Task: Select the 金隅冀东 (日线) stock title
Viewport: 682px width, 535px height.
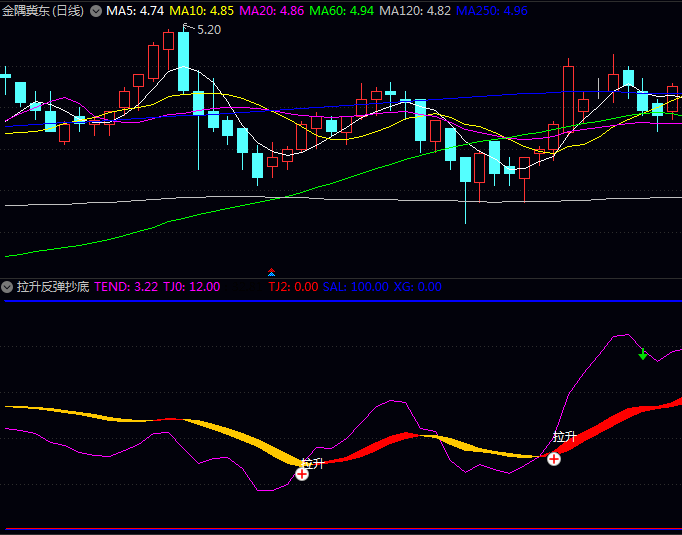Action: pos(43,11)
